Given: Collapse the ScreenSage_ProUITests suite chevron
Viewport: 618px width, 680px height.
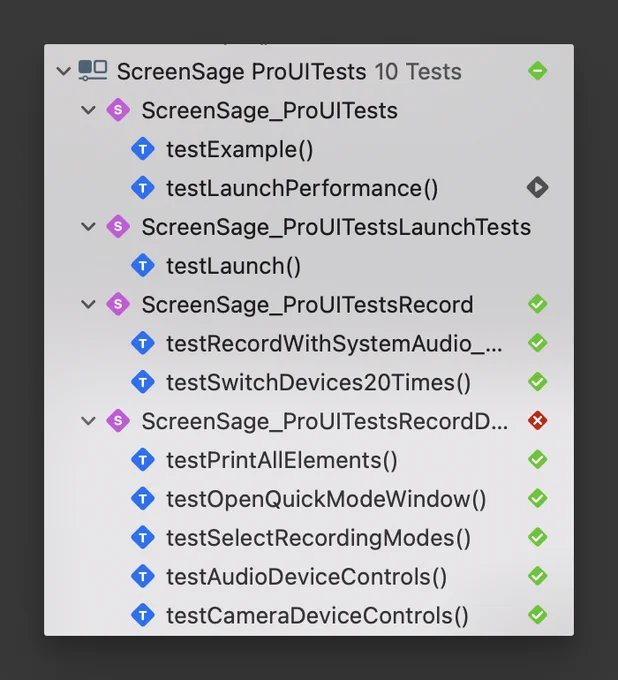Looking at the screenshot, I should [88, 110].
